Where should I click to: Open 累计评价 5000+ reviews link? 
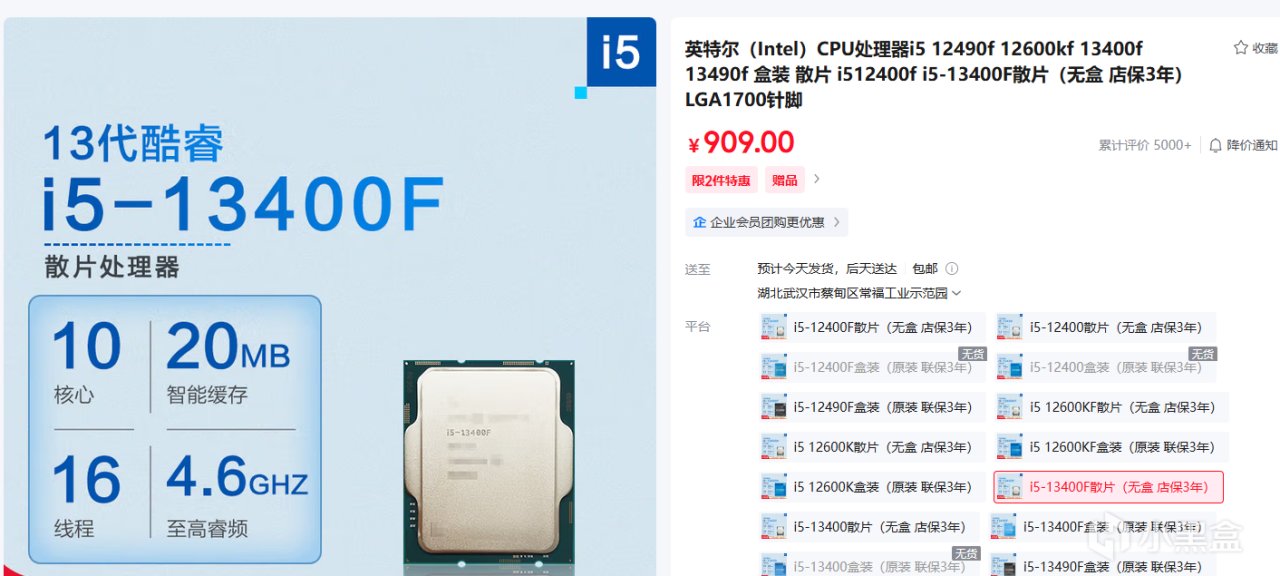[1145, 145]
